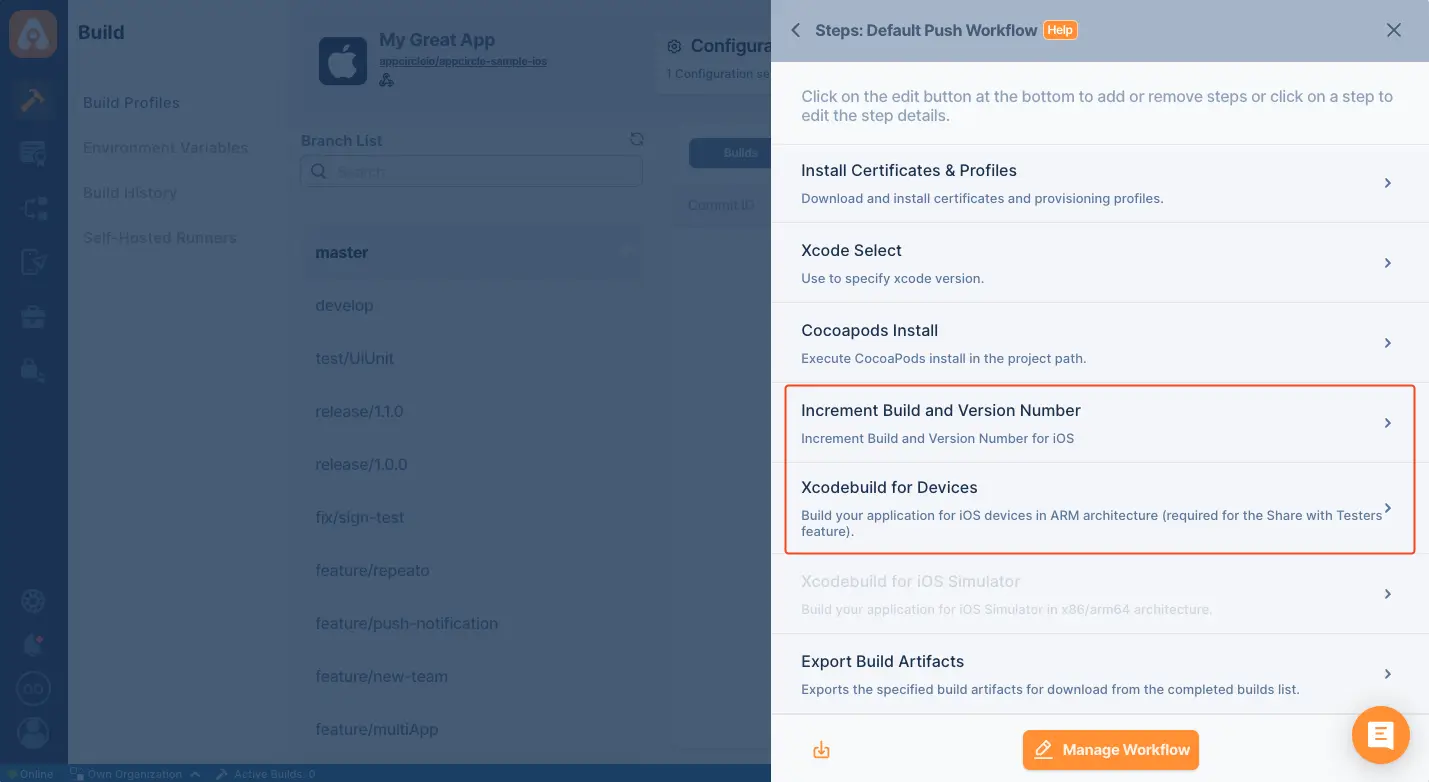Open the Build module hammer icon
Image resolution: width=1429 pixels, height=782 pixels.
tap(33, 100)
